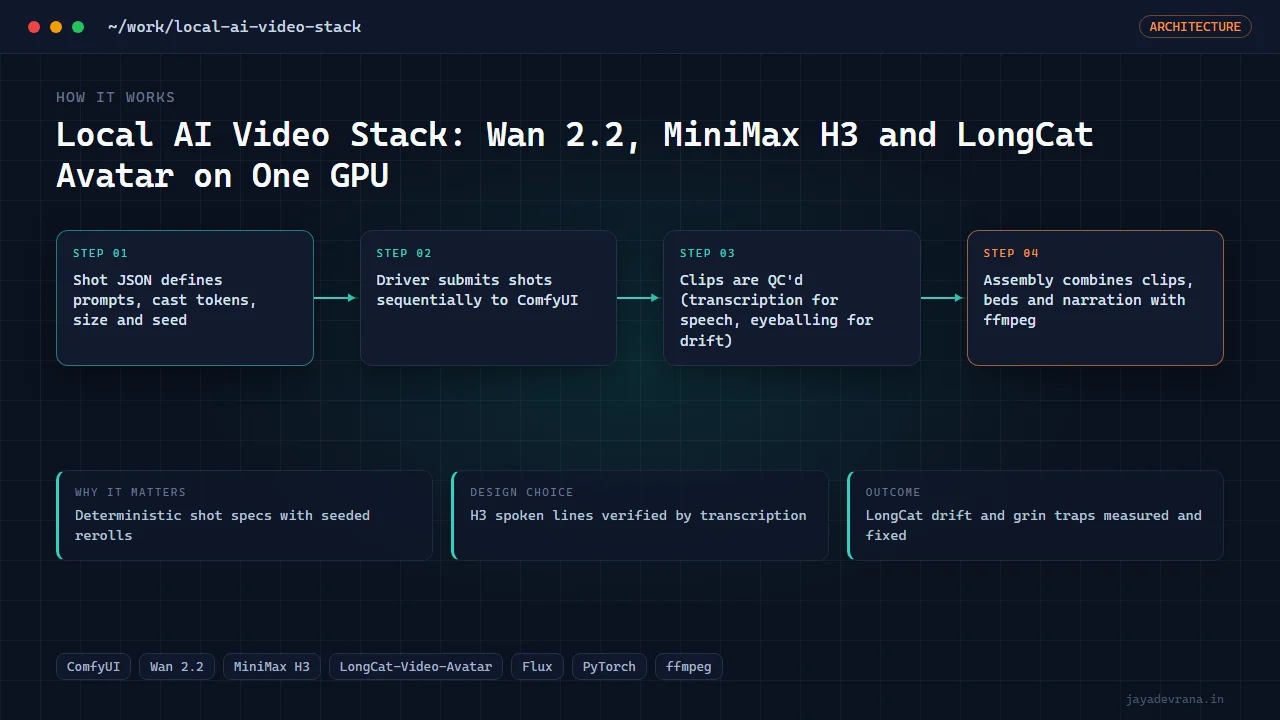Click the LongCat-Video-Avatar tag
The image size is (1280, 720).
416,666
